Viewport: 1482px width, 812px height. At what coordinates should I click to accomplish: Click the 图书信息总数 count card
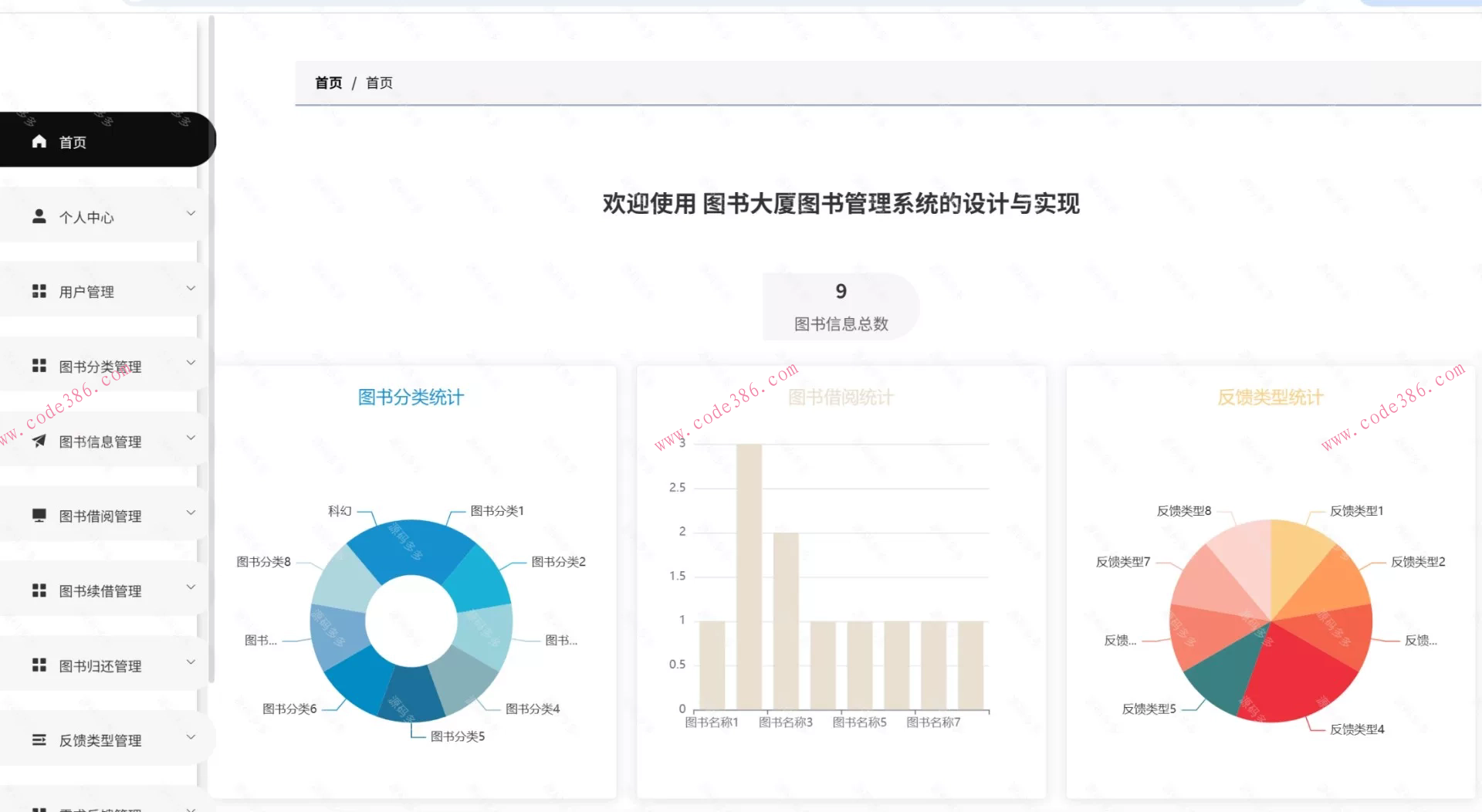click(841, 306)
